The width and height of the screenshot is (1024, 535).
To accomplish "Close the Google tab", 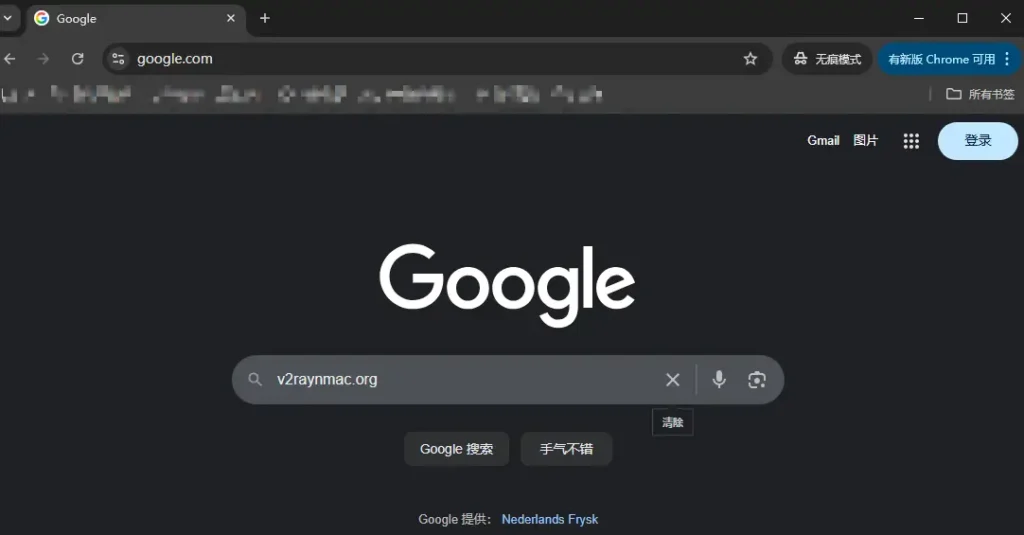I will click(231, 18).
